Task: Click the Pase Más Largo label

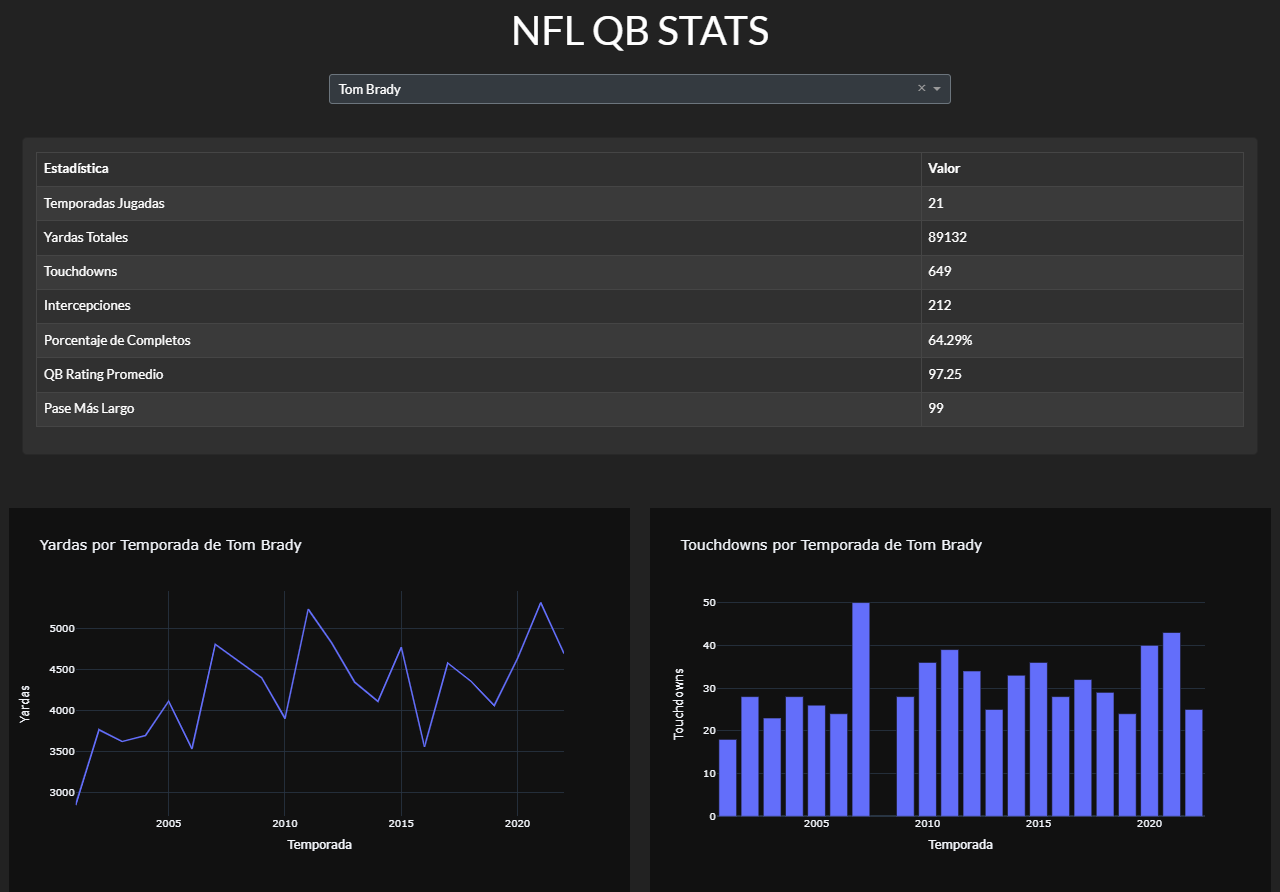Action: click(89, 408)
